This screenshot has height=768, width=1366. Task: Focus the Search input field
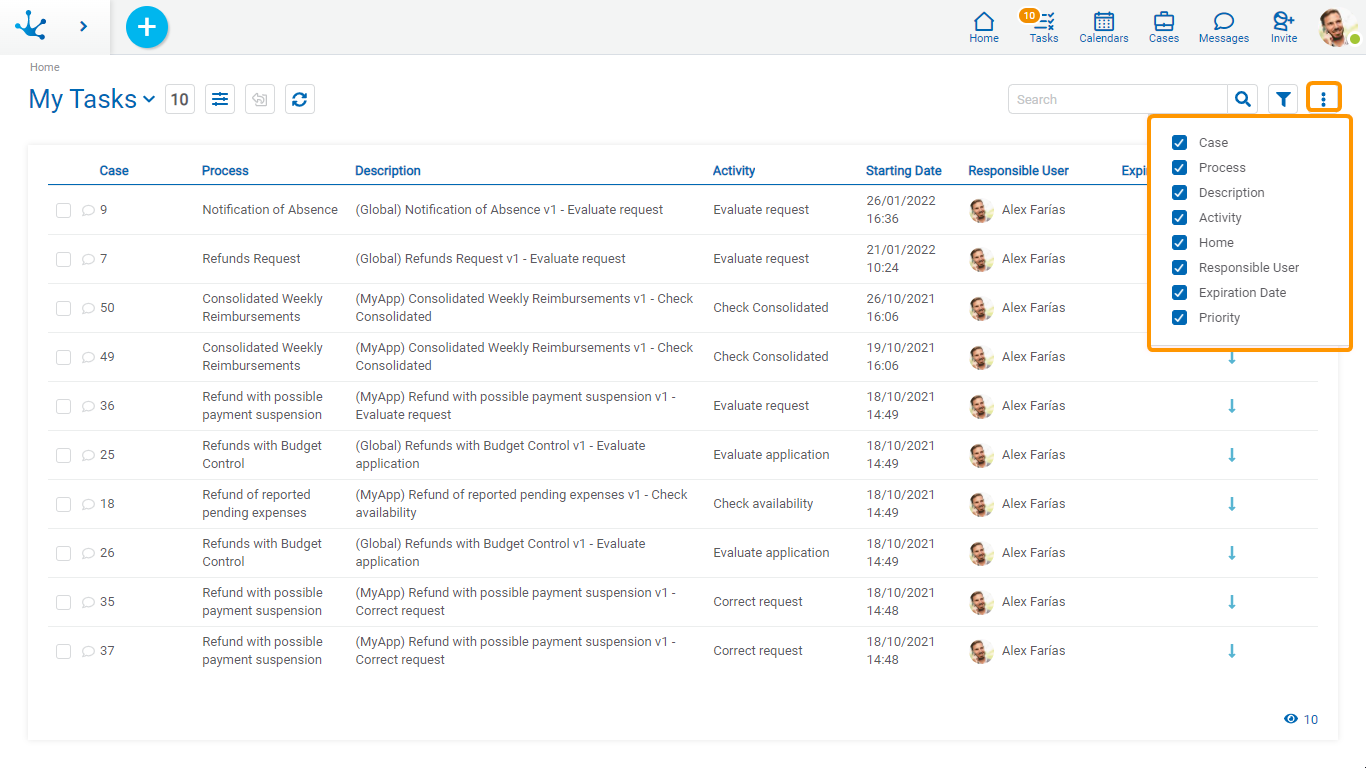point(1118,99)
